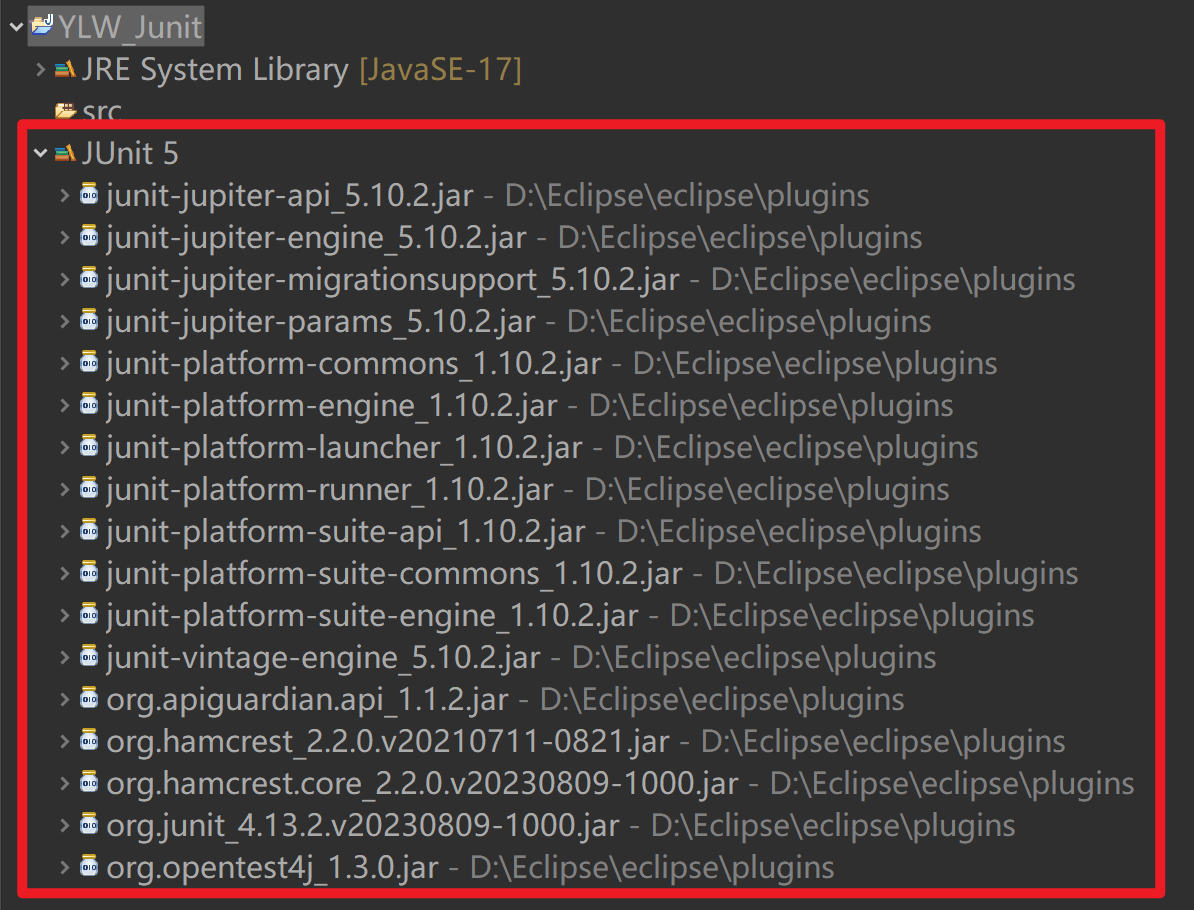Expand junit-platform-suite-commons_1.10.2.jar

point(65,573)
